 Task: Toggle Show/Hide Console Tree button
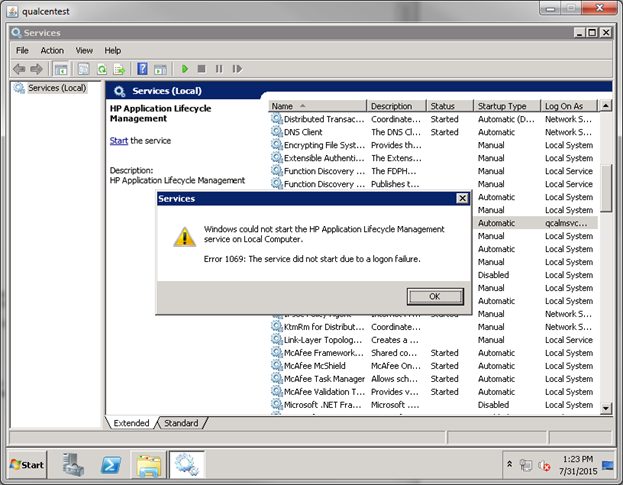point(61,69)
